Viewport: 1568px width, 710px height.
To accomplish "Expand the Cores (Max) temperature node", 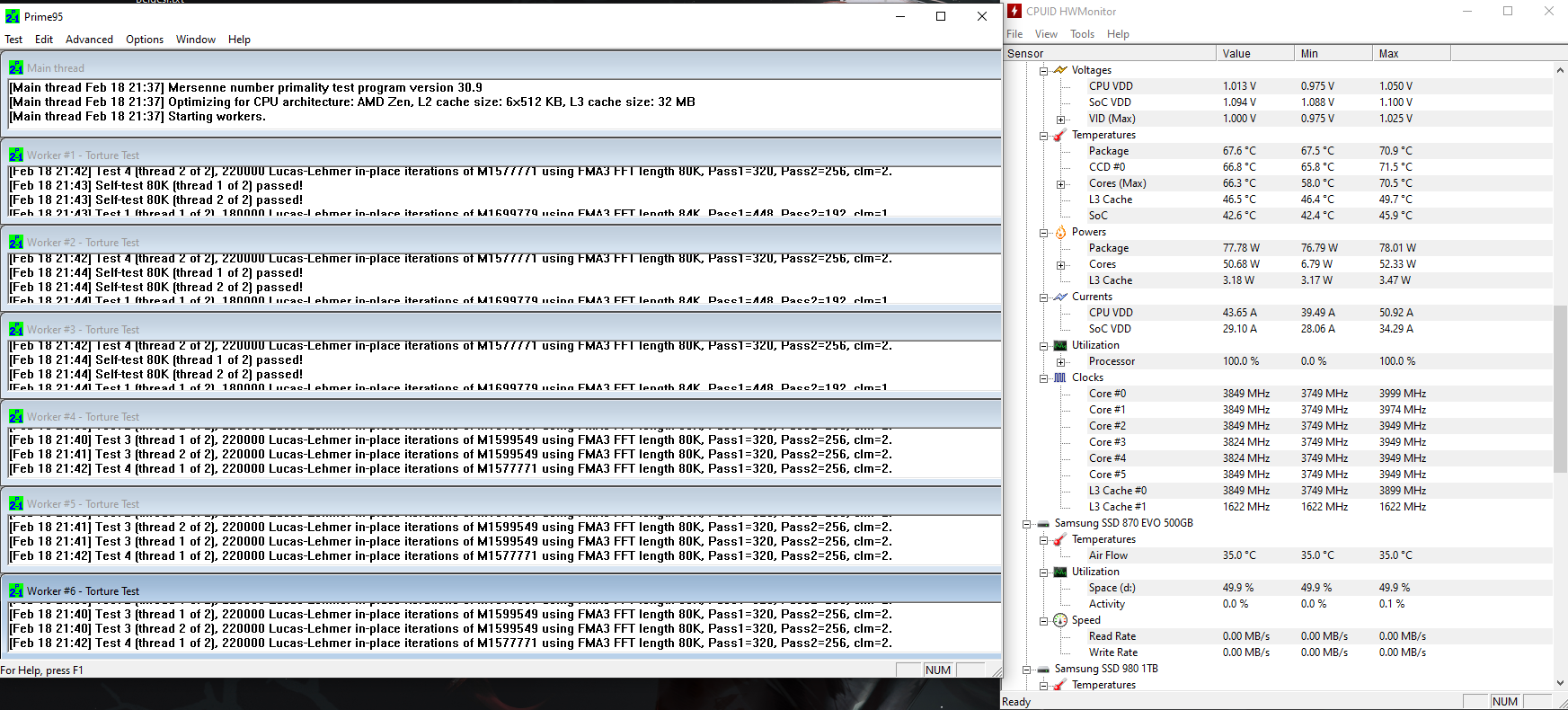I will tap(1060, 183).
